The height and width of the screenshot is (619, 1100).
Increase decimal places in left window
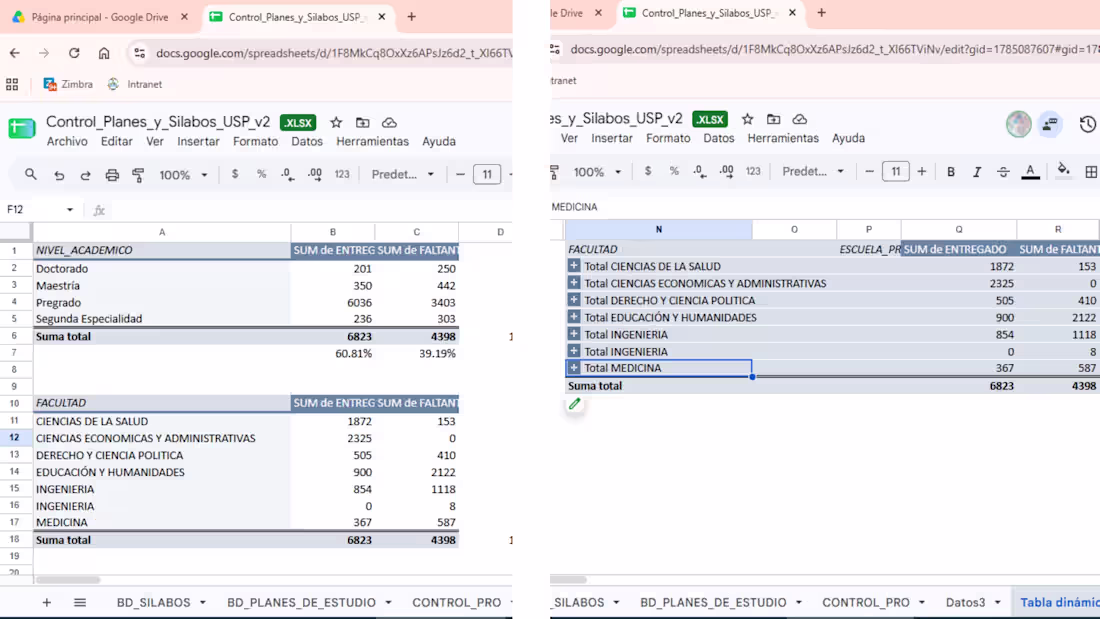(314, 174)
